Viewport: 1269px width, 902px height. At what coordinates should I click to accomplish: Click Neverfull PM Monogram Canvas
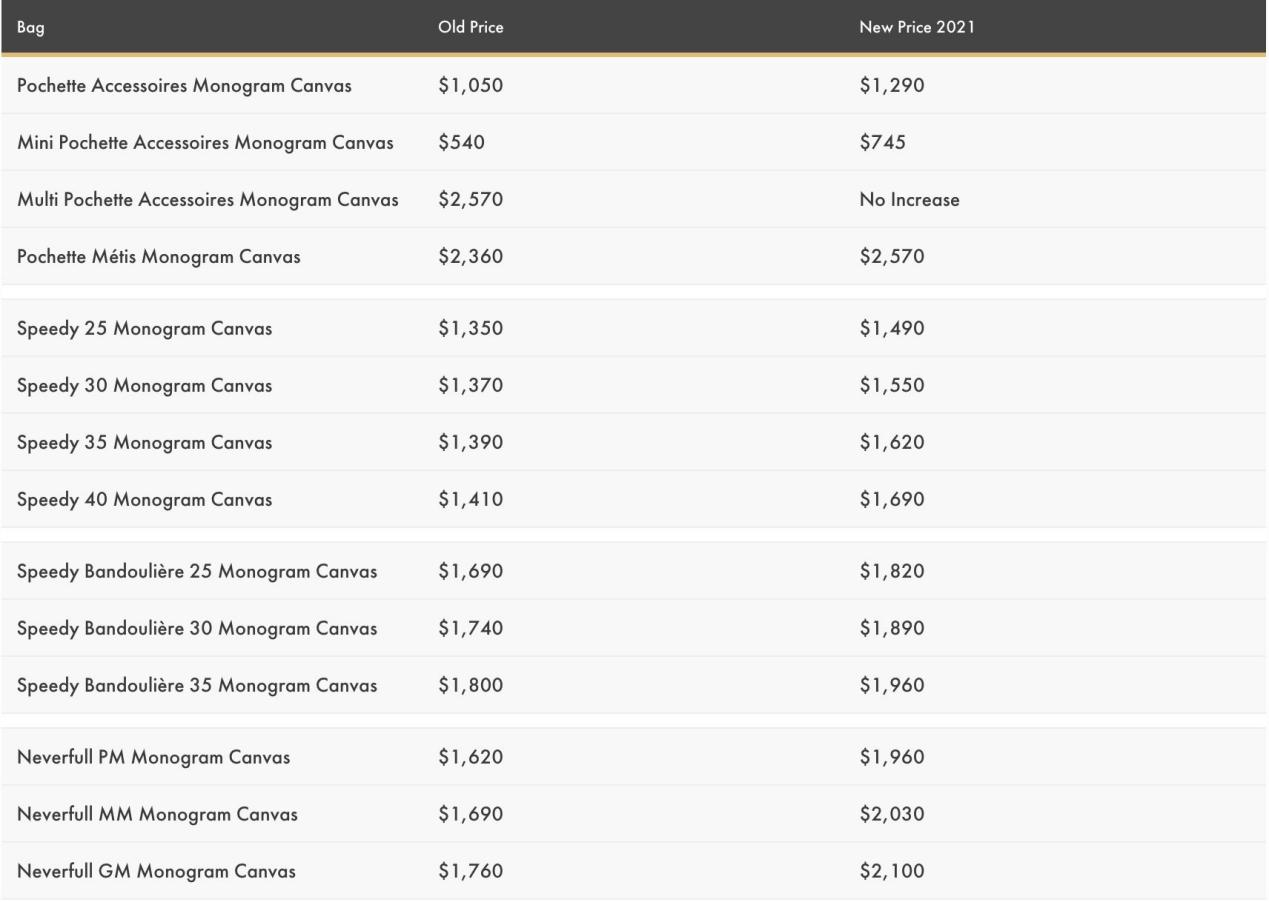pos(154,757)
